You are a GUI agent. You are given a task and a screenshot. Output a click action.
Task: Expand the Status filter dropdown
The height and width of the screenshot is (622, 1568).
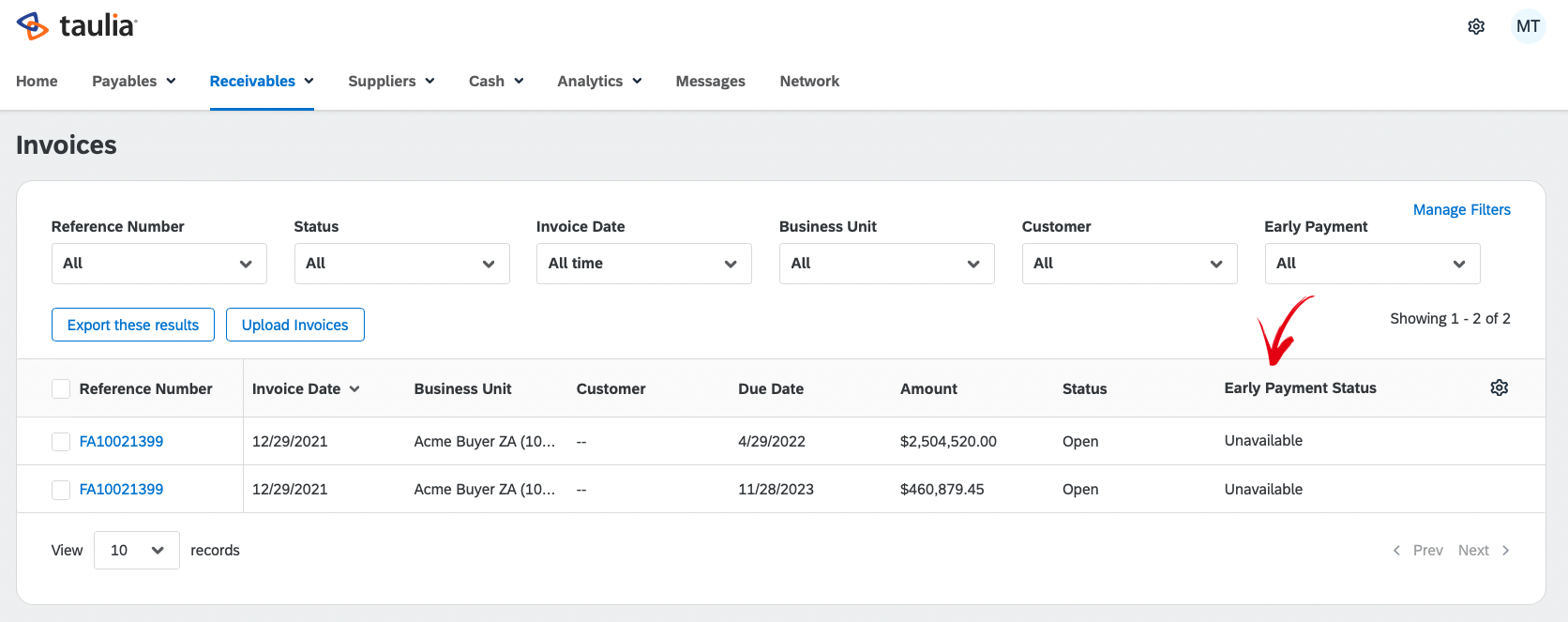point(401,264)
